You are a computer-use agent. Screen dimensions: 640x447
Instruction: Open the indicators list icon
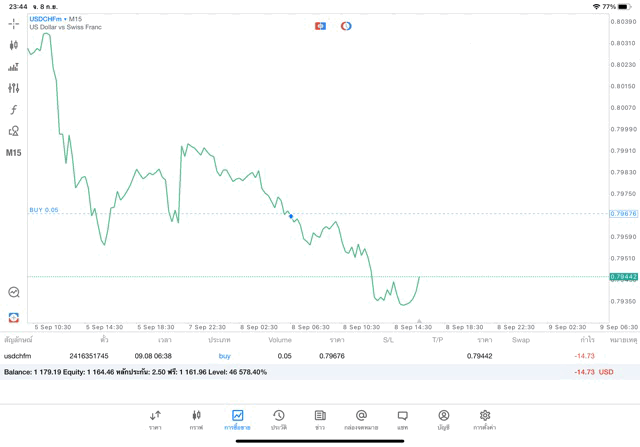coord(14,67)
